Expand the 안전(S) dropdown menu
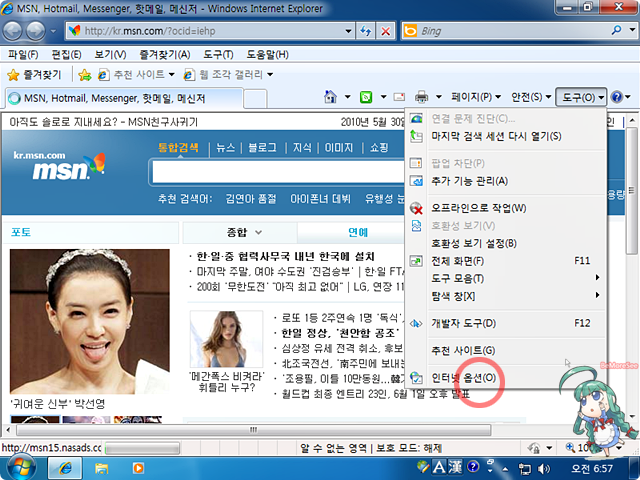The width and height of the screenshot is (640, 480). 531,98
